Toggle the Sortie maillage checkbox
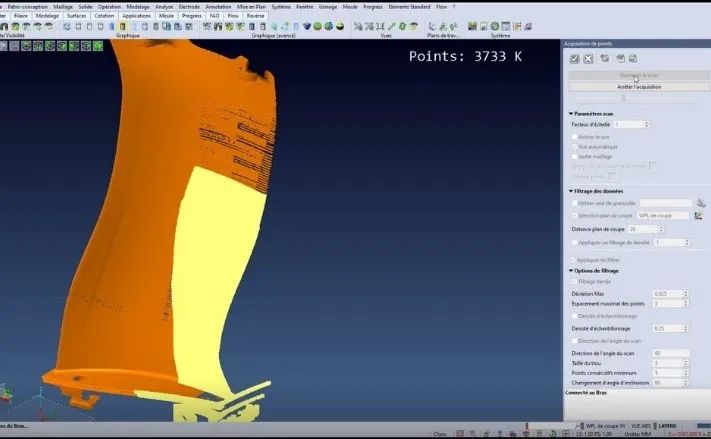 574,156
